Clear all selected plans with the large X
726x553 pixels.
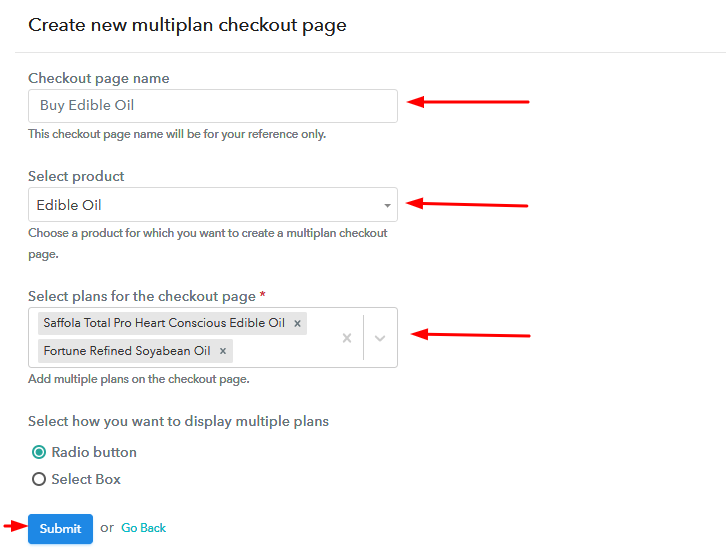pyautogui.click(x=347, y=338)
